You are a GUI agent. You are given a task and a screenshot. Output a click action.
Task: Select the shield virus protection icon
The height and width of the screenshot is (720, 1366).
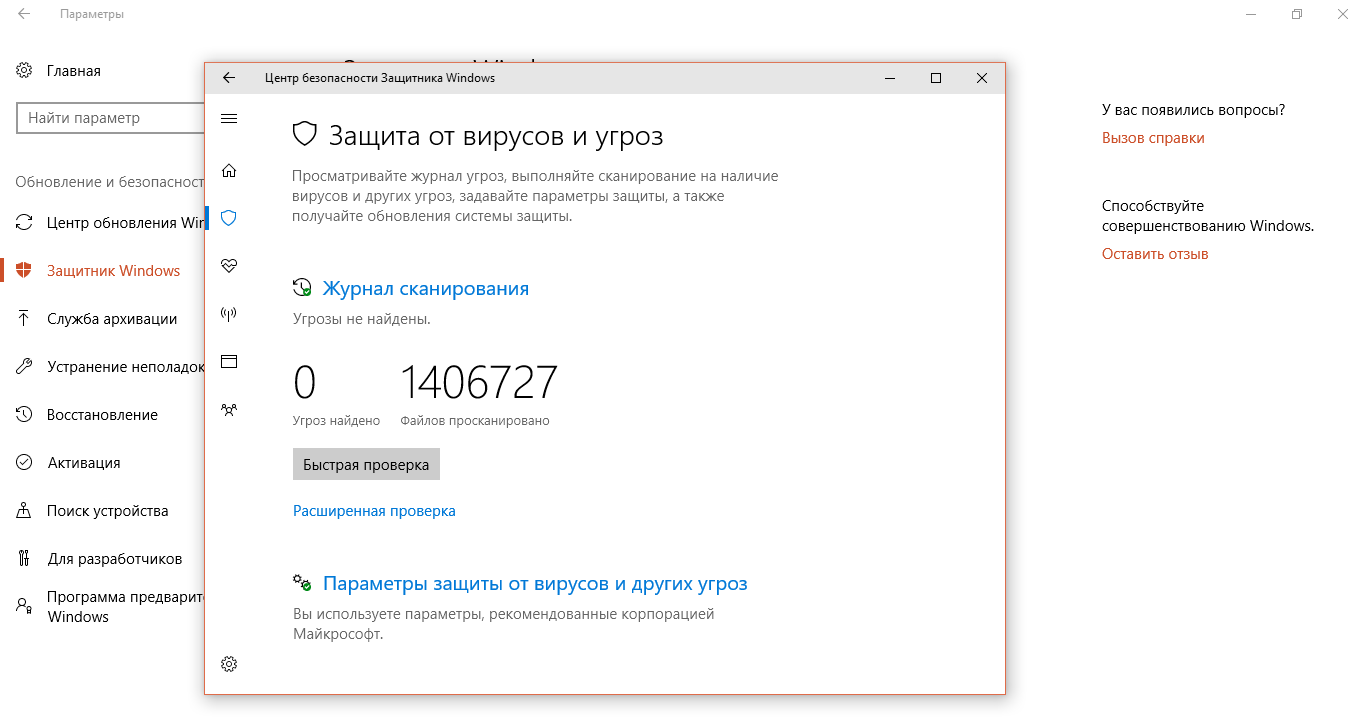coord(229,218)
